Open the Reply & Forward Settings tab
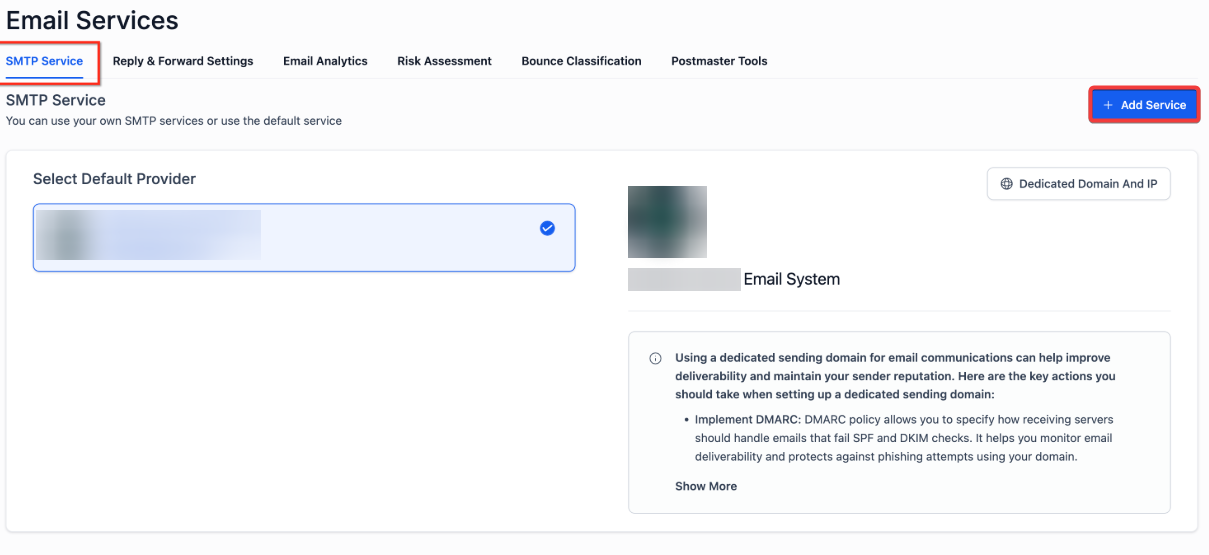1209x555 pixels. [x=183, y=61]
